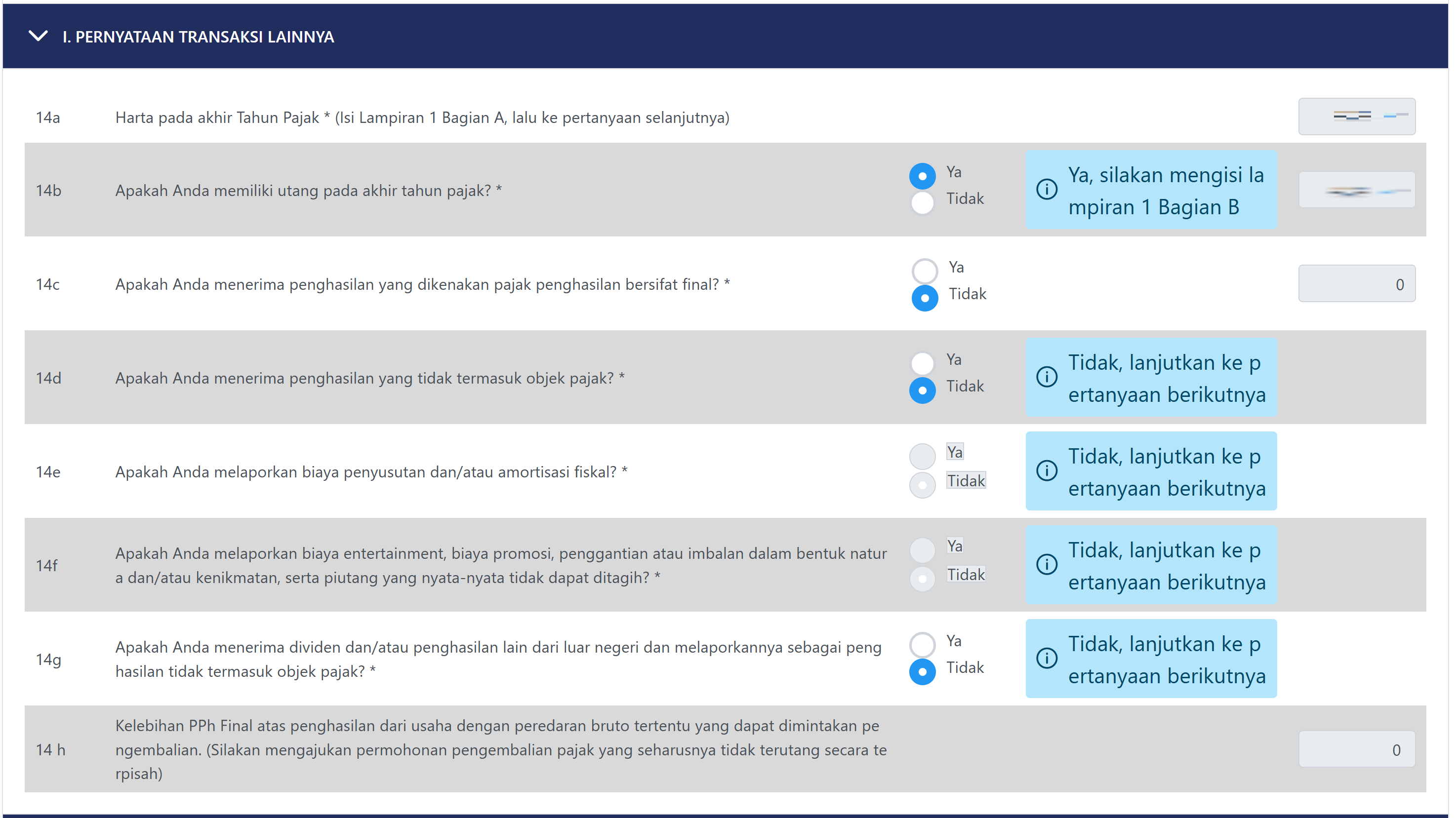Click the section title Pernyataan Transaksi Lainnya

pyautogui.click(x=199, y=37)
